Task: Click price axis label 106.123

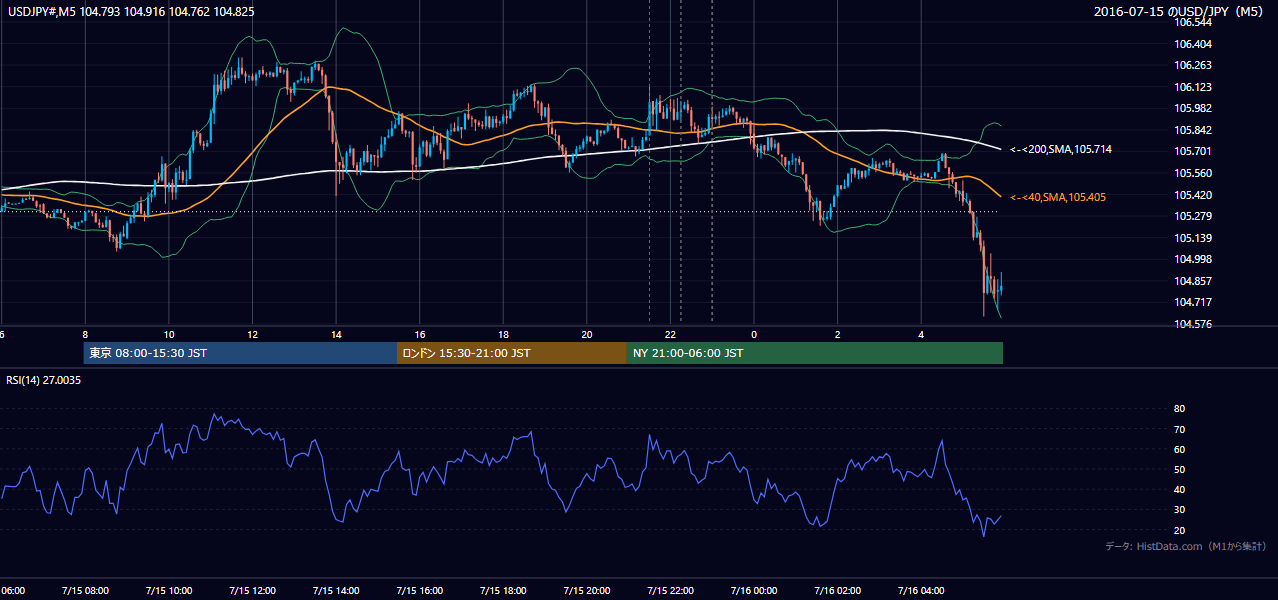Action: coord(1193,87)
